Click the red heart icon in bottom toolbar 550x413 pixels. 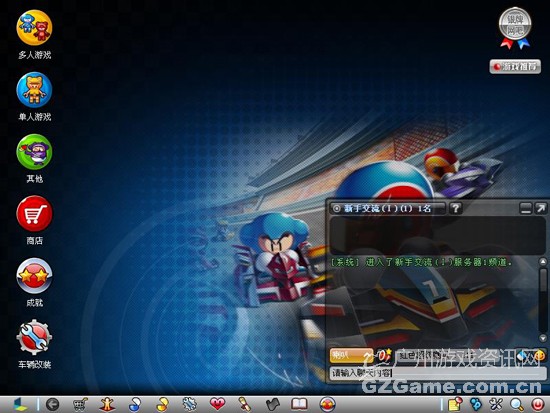[x=217, y=404]
